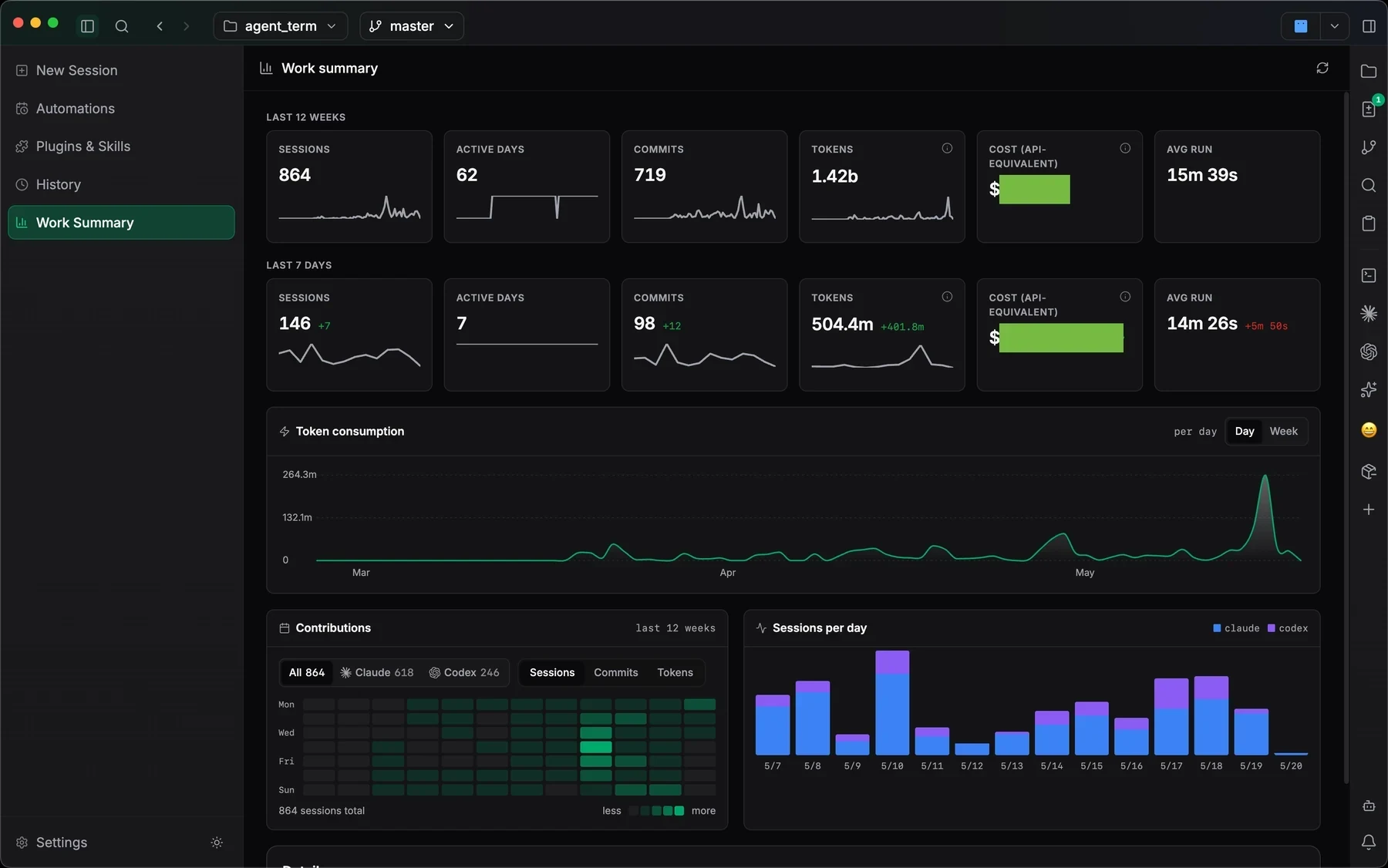Show info for 12-week Cost card
Screen dimensions: 1388x868
[1125, 148]
